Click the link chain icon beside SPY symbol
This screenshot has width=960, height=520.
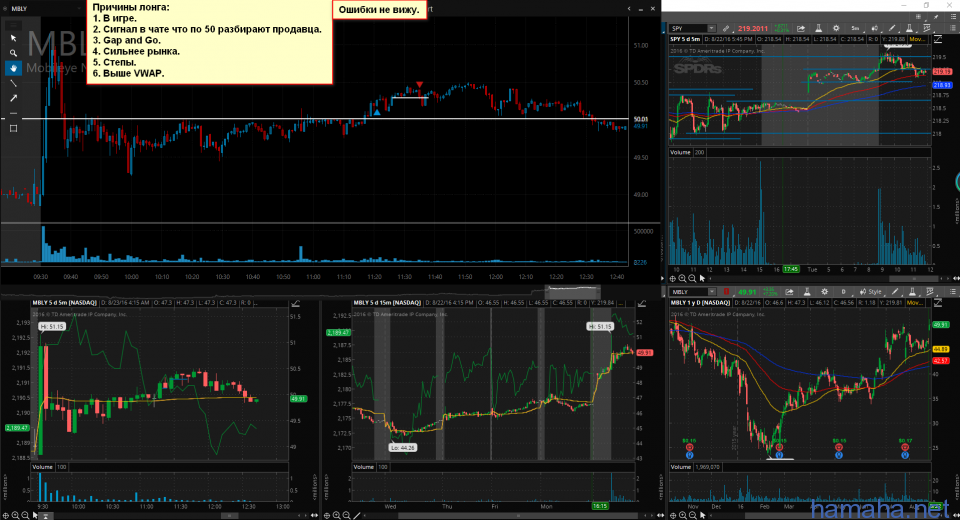726,28
